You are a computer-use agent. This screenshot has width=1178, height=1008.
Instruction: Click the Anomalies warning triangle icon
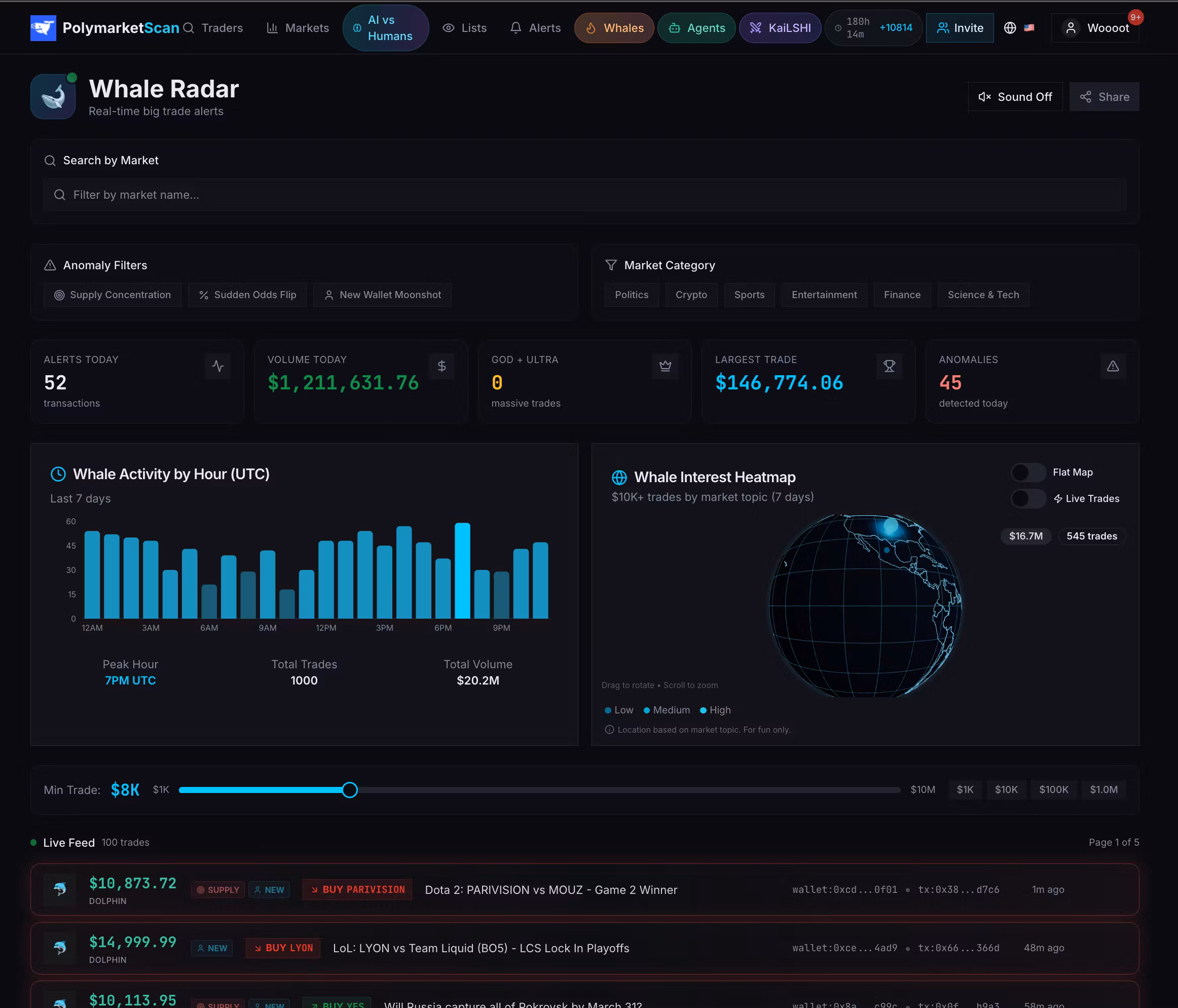click(1113, 366)
